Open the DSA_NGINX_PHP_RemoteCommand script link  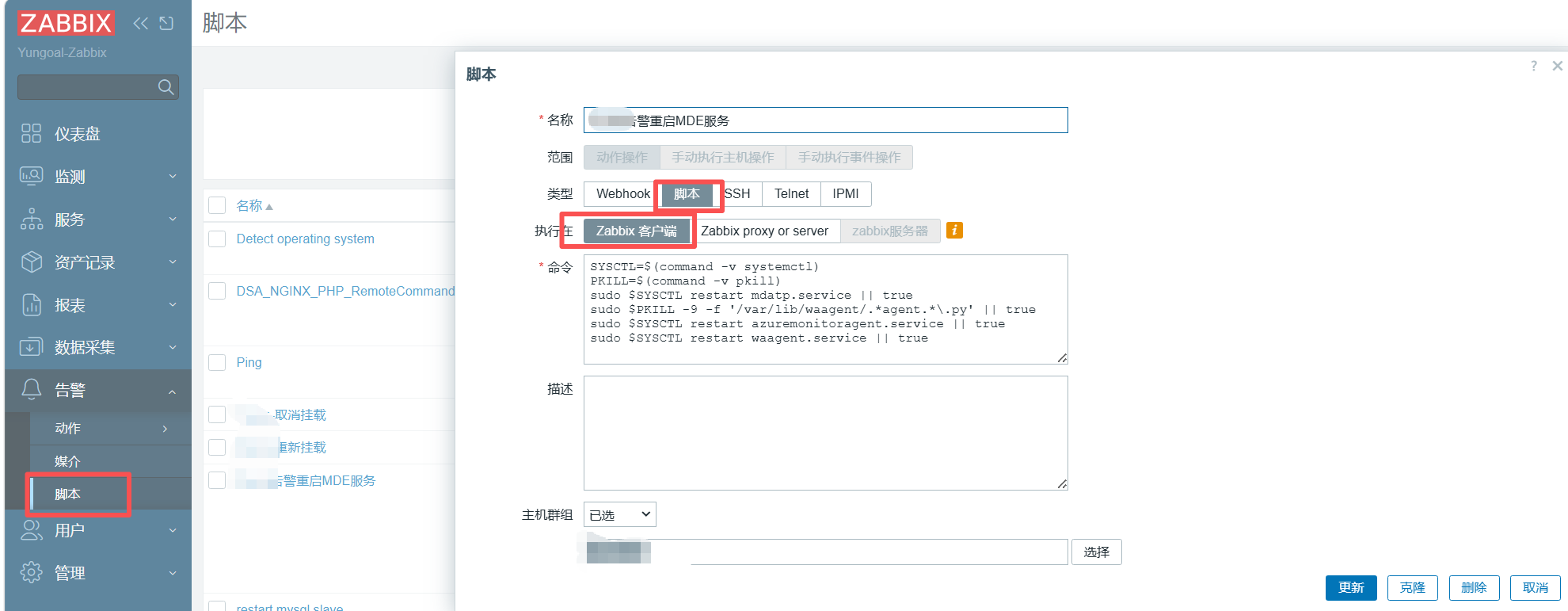[x=345, y=291]
